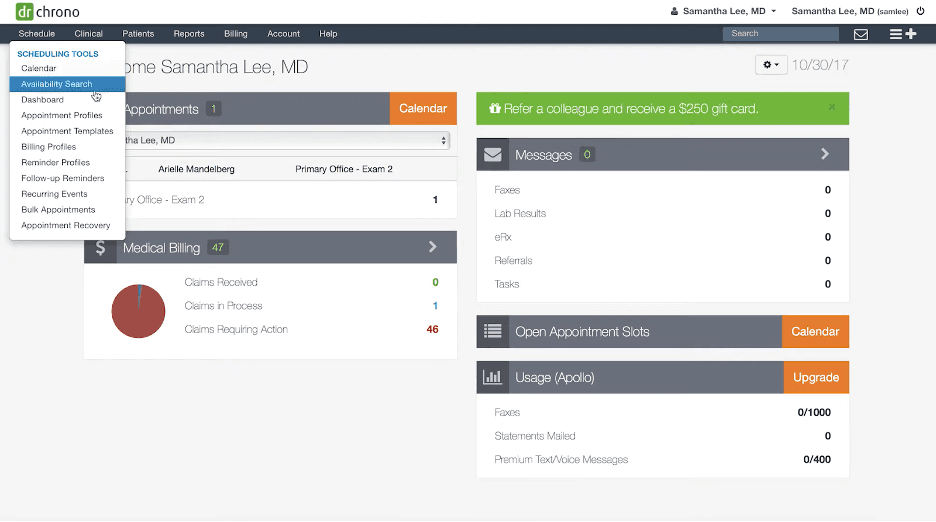Click the power logout icon
936x522 pixels.
pos(921,11)
